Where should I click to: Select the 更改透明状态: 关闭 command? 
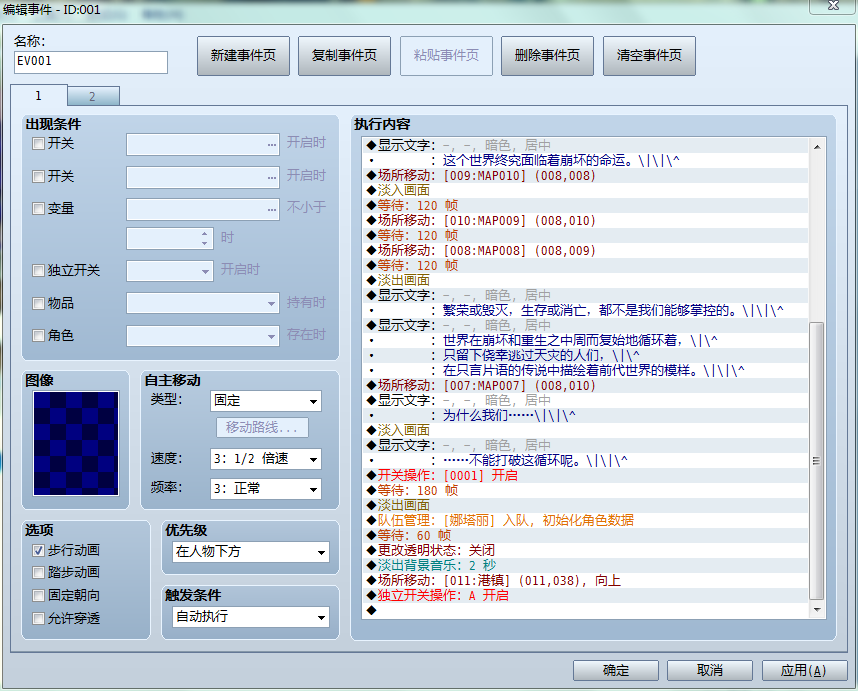click(x=585, y=550)
